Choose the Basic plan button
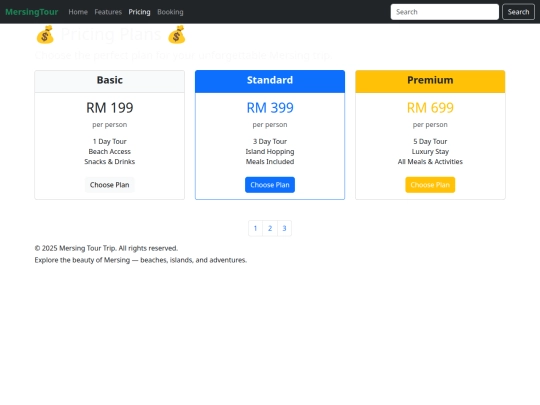This screenshot has width=540, height=405. pyautogui.click(x=110, y=185)
